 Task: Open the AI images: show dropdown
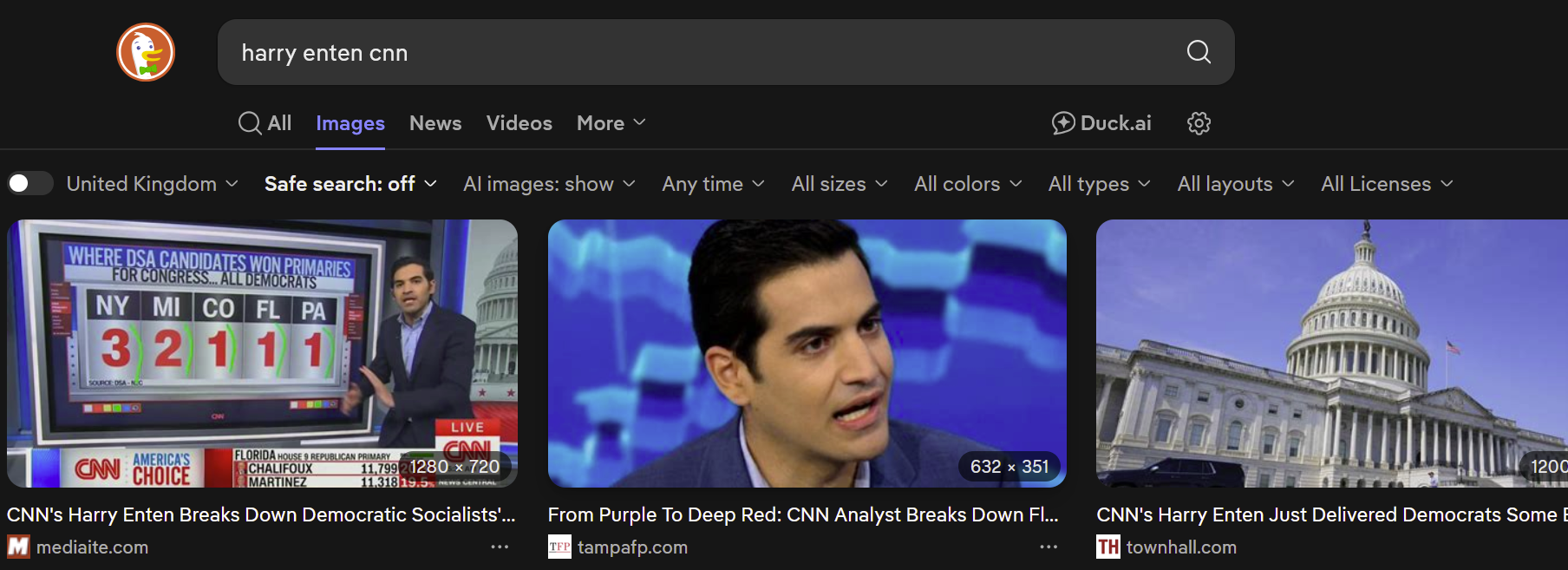[x=549, y=184]
